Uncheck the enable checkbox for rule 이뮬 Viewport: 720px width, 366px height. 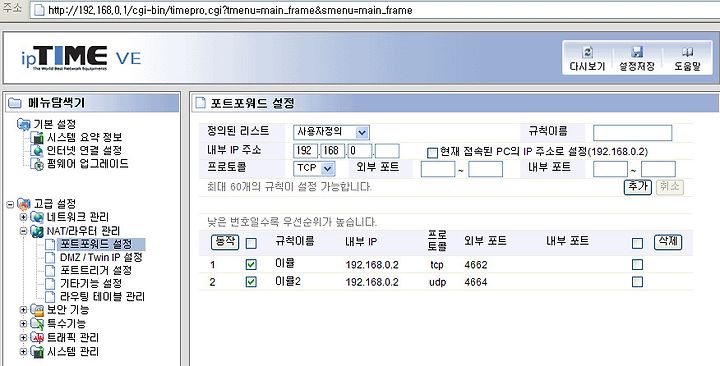(251, 265)
